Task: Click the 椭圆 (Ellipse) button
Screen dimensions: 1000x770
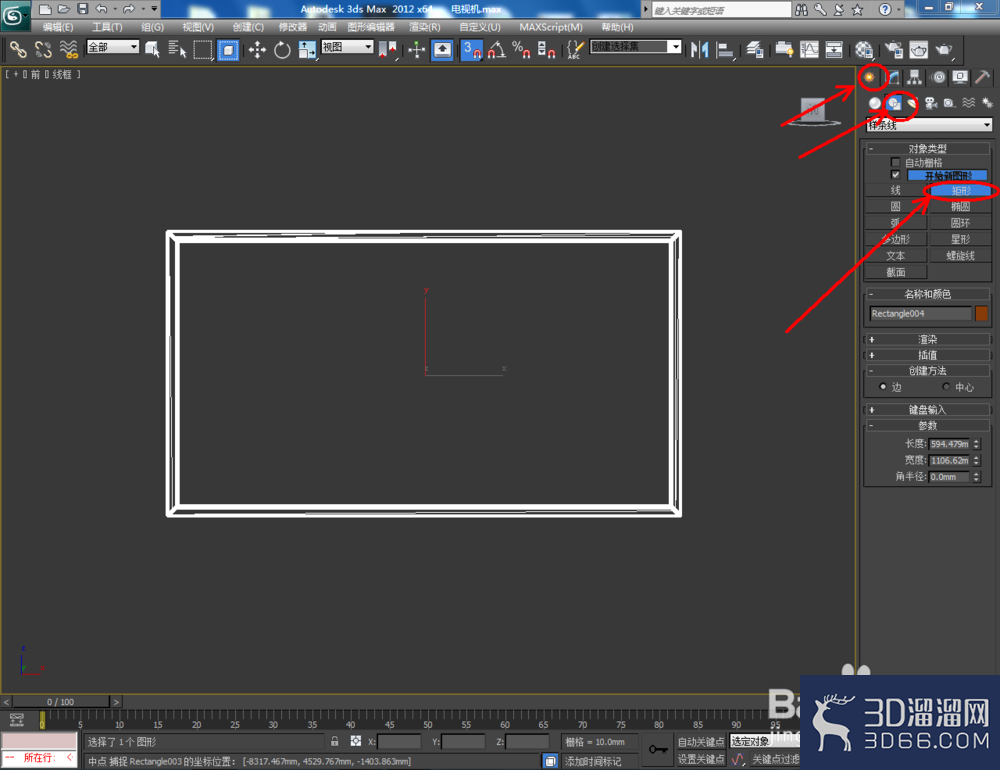Action: (960, 206)
